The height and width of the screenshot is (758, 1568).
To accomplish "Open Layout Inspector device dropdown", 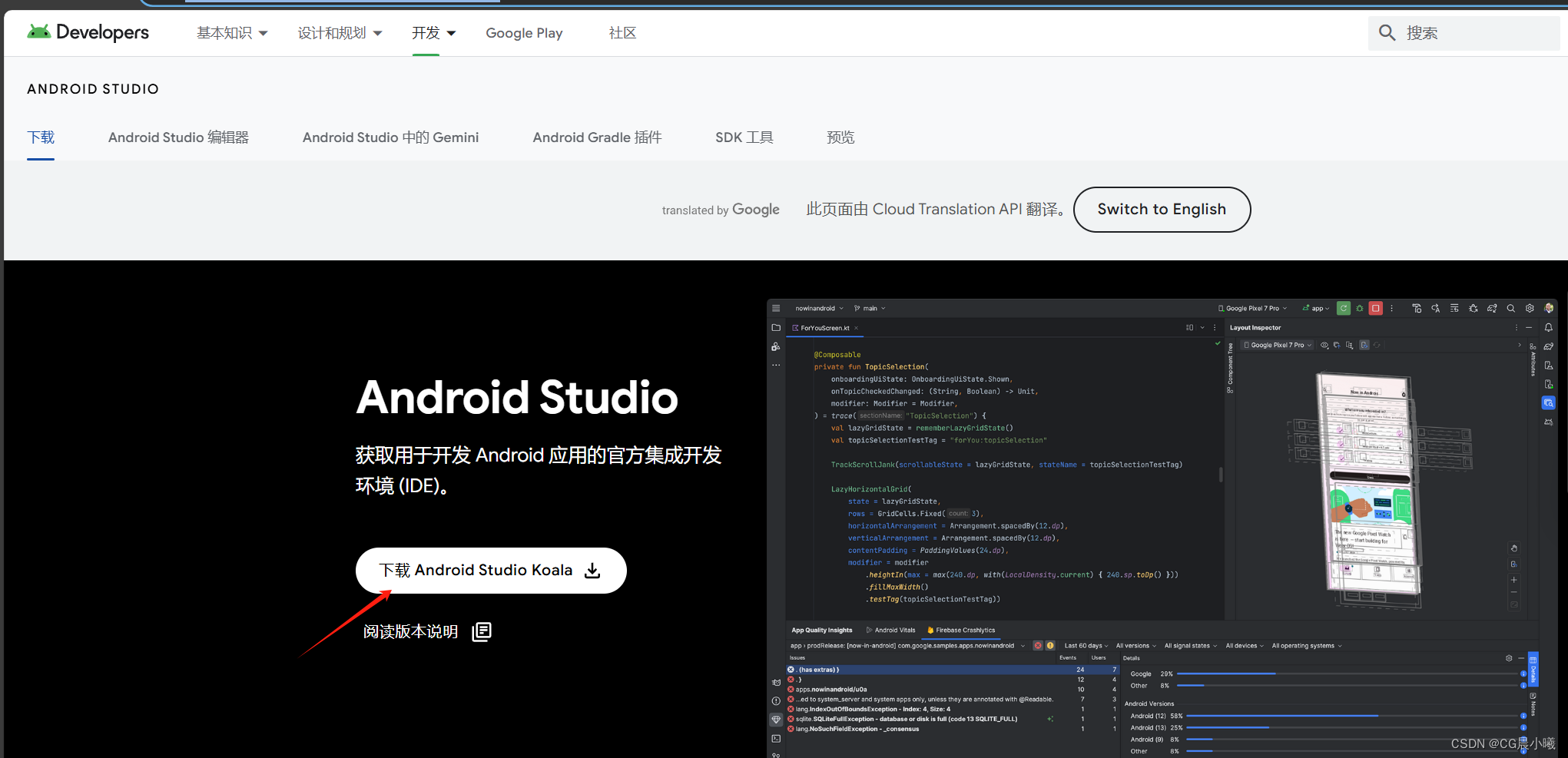I will [1278, 345].
